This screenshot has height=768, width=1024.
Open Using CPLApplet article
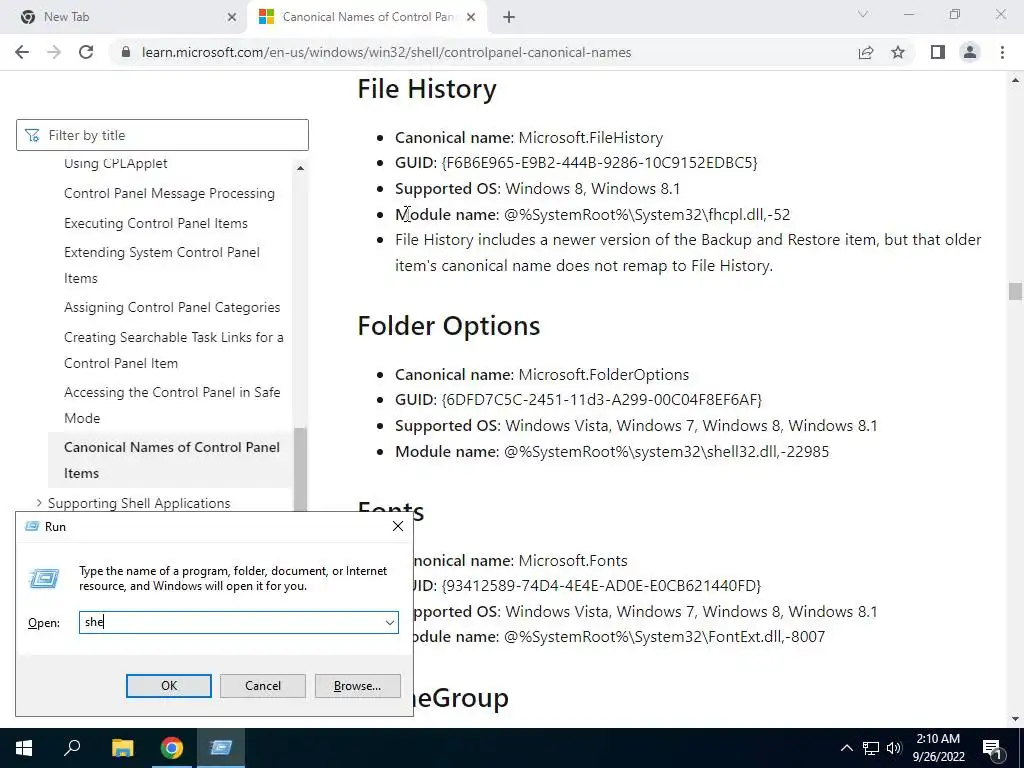[116, 163]
